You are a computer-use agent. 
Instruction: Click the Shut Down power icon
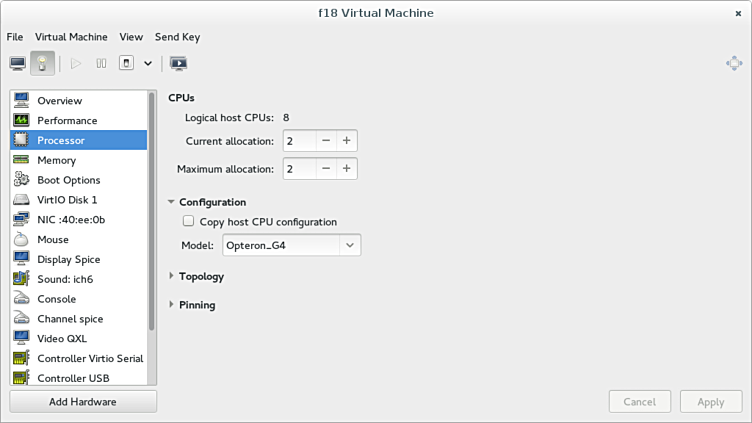(126, 63)
